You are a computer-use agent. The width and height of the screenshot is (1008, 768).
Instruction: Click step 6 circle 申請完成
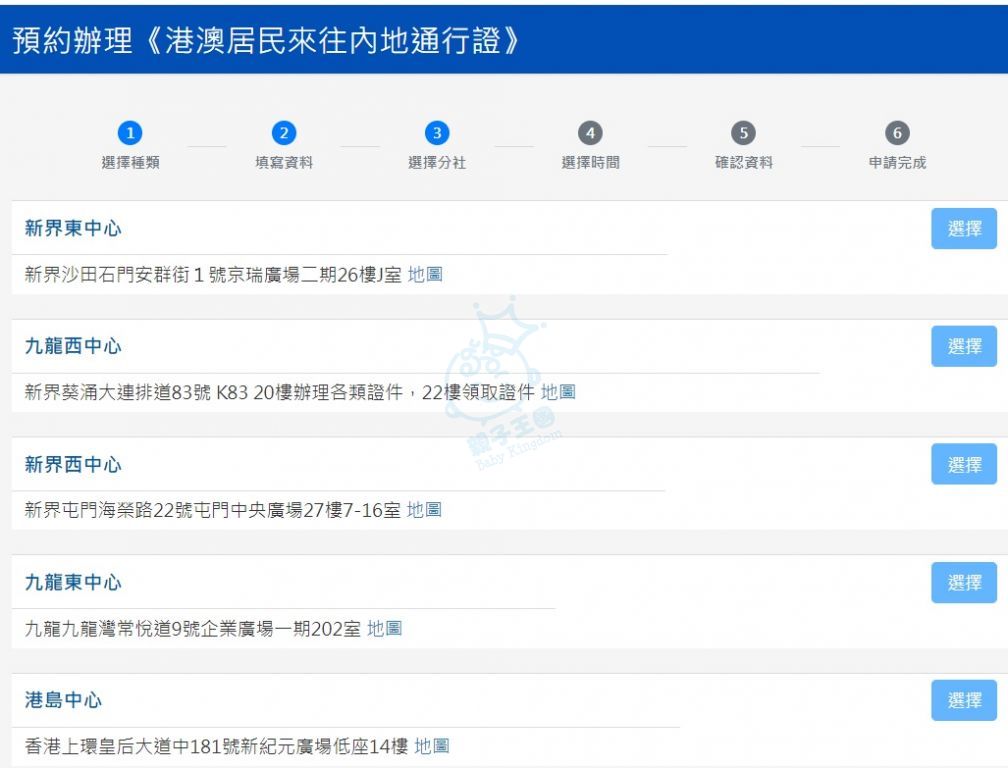[x=897, y=133]
